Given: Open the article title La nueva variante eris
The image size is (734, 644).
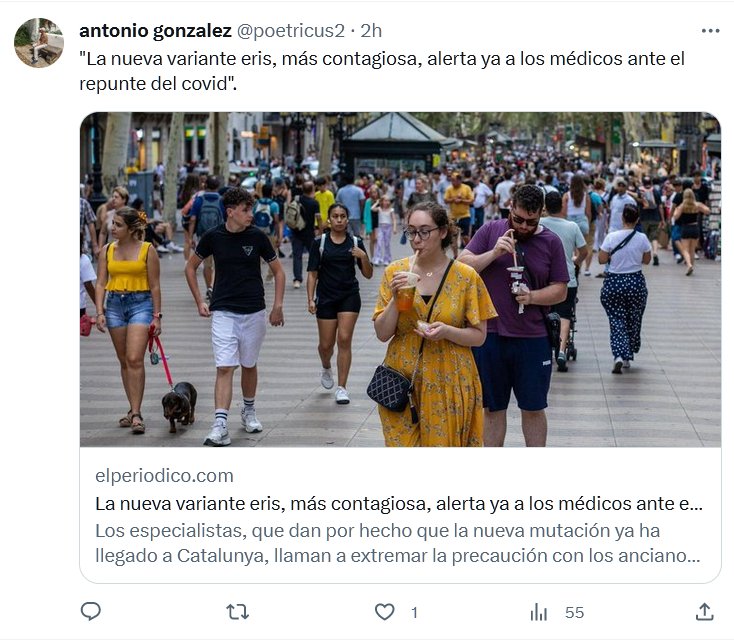Looking at the screenshot, I should [x=399, y=504].
